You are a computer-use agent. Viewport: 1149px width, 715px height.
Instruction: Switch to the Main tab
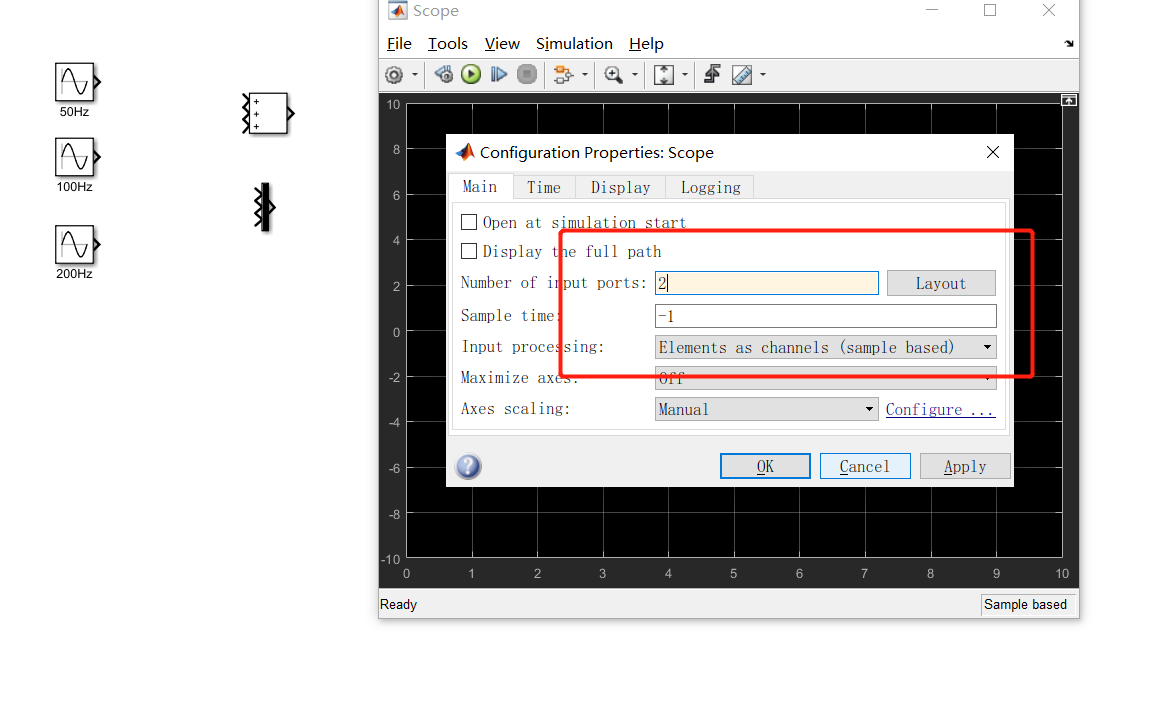coord(480,187)
